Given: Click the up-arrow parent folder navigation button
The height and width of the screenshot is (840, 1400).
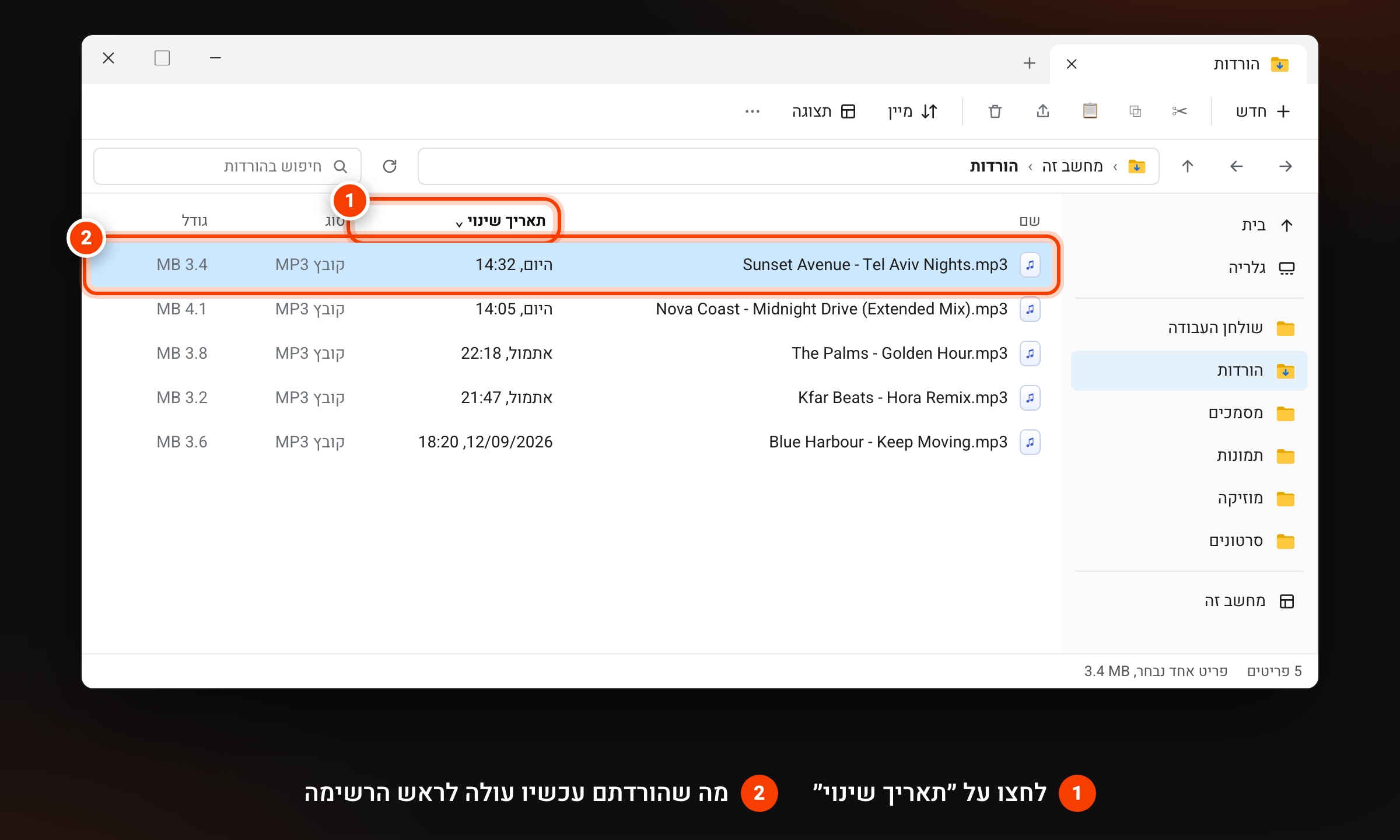Looking at the screenshot, I should pos(1188,166).
